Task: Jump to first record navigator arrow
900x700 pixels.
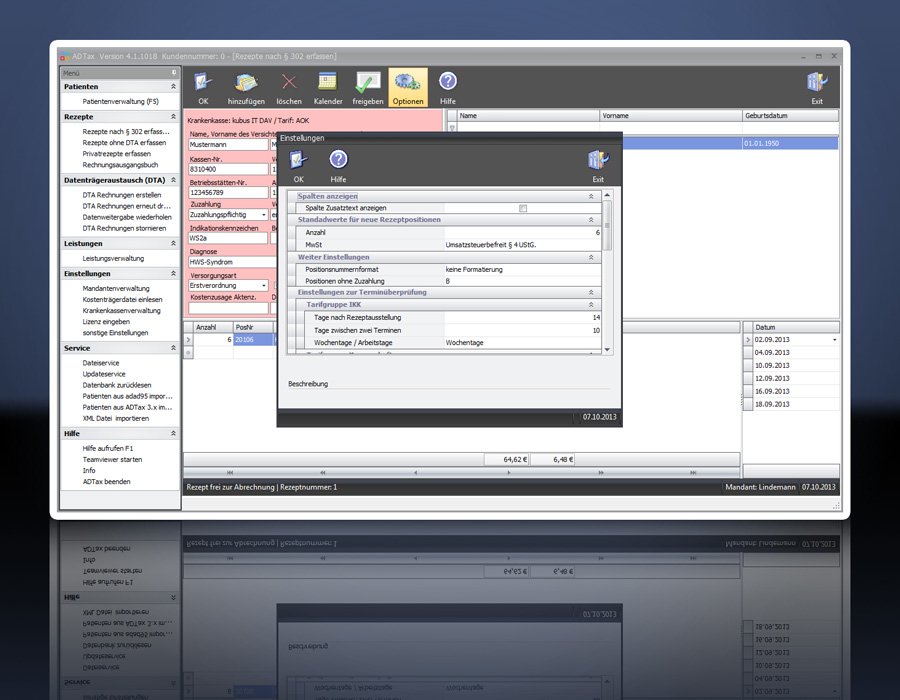Action: pyautogui.click(x=230, y=473)
